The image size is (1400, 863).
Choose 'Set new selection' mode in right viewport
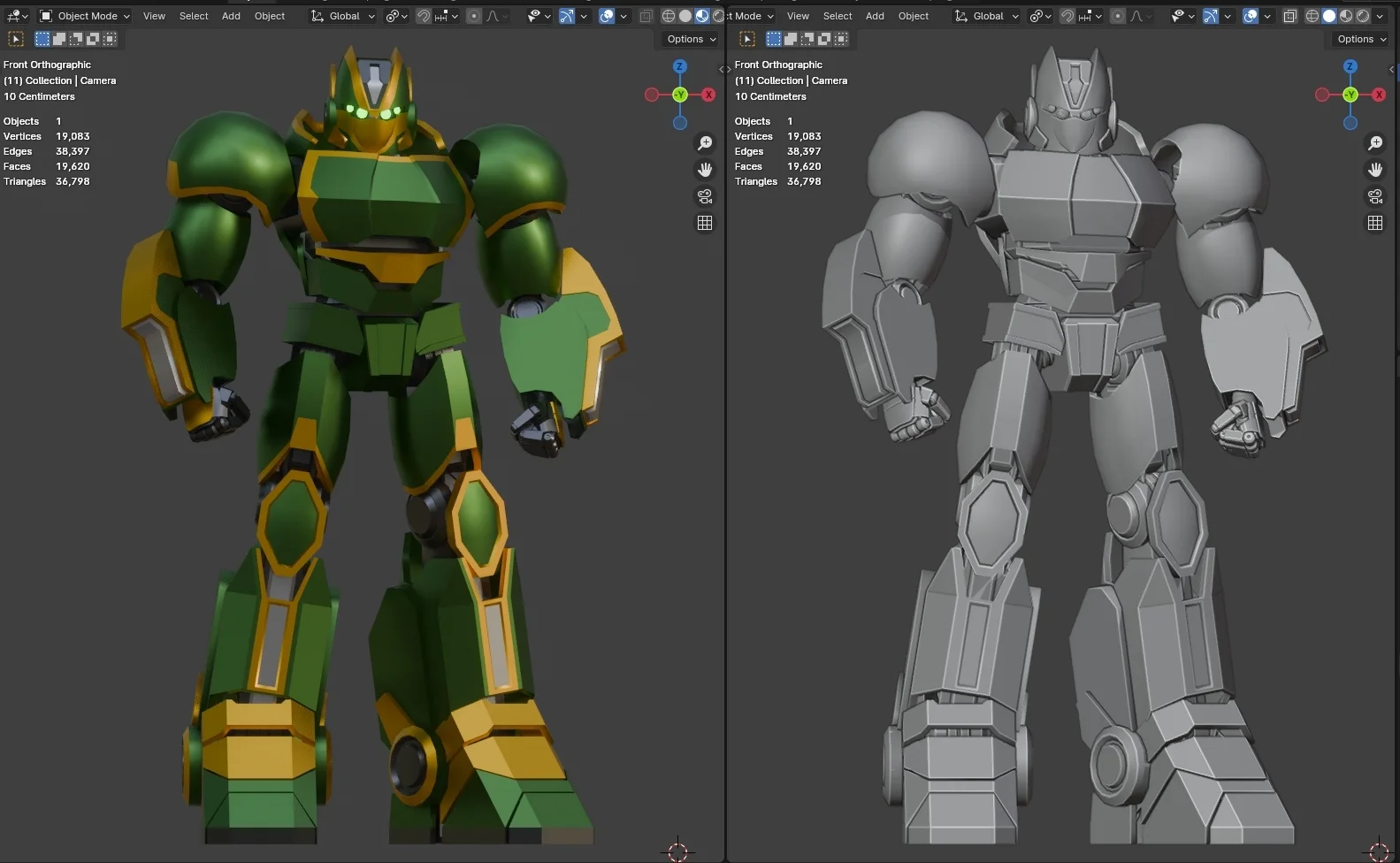(x=774, y=39)
